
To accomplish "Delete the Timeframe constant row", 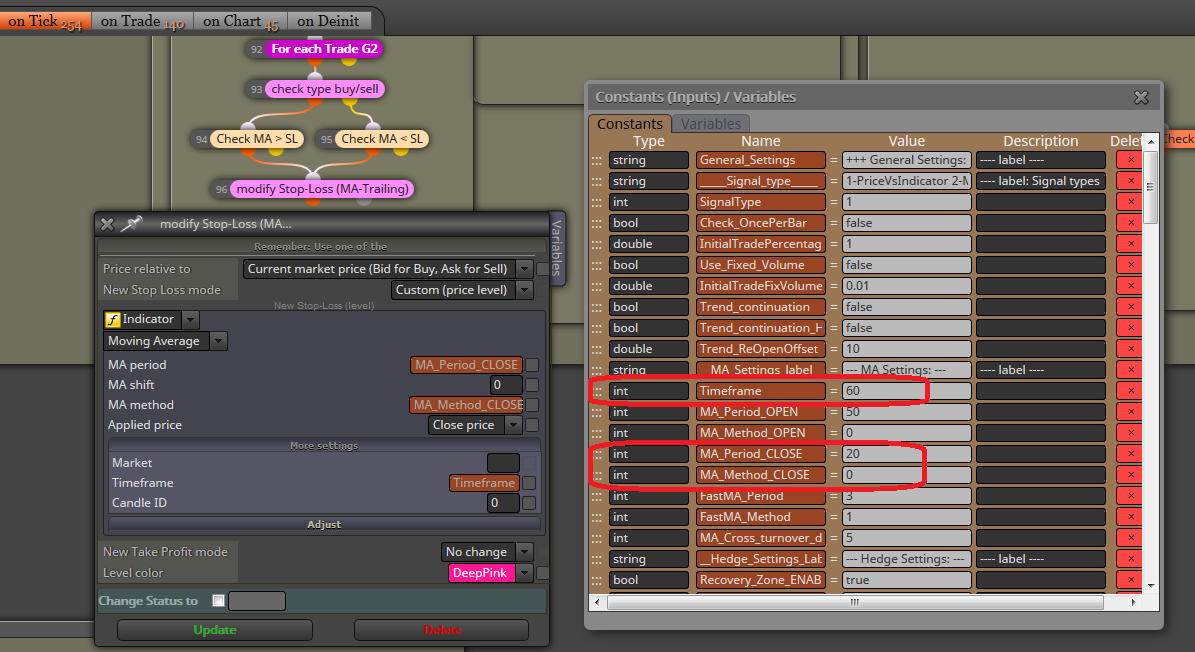I will coord(1130,391).
